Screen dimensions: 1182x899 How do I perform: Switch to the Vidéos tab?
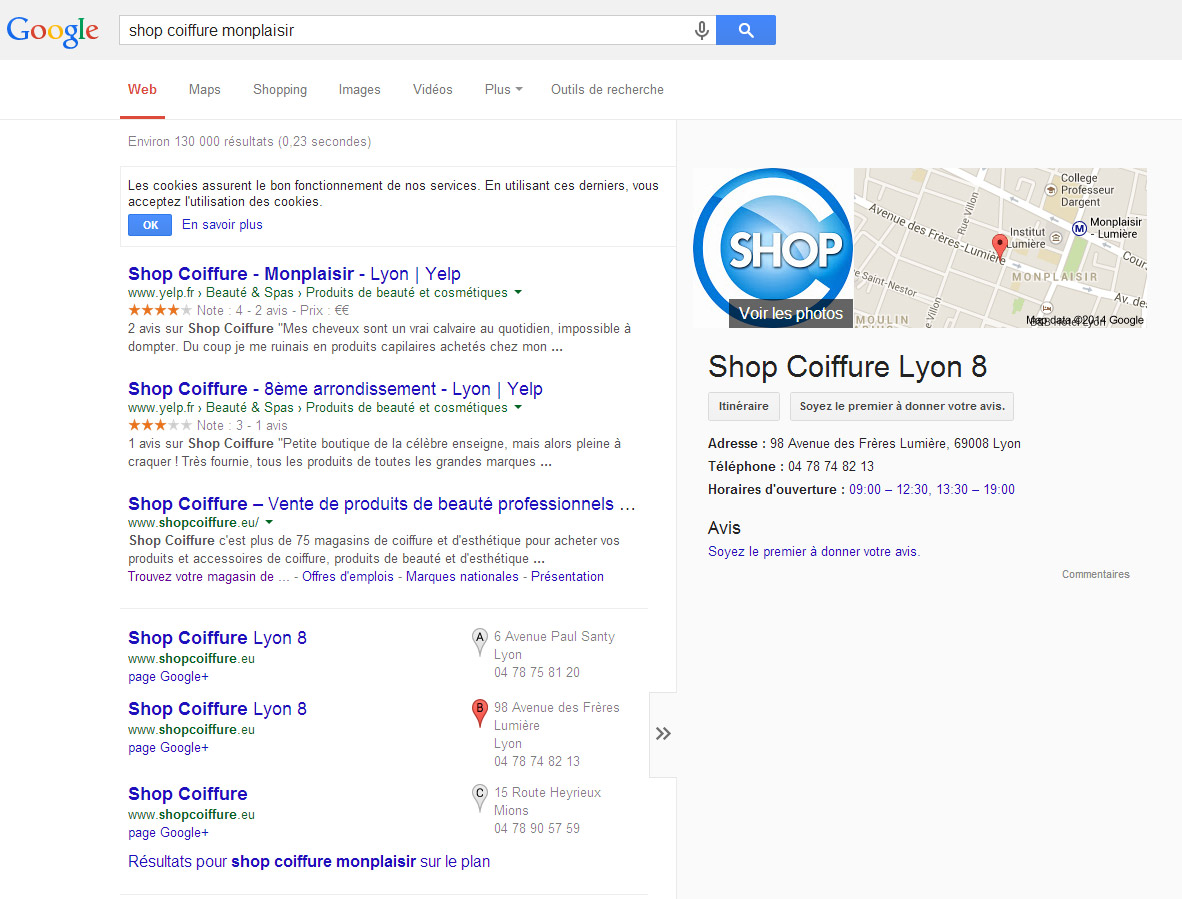(433, 90)
